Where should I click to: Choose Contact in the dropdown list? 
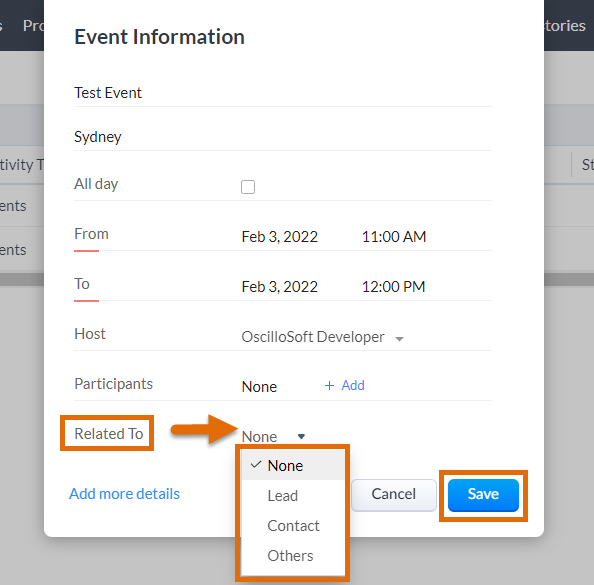pos(292,526)
